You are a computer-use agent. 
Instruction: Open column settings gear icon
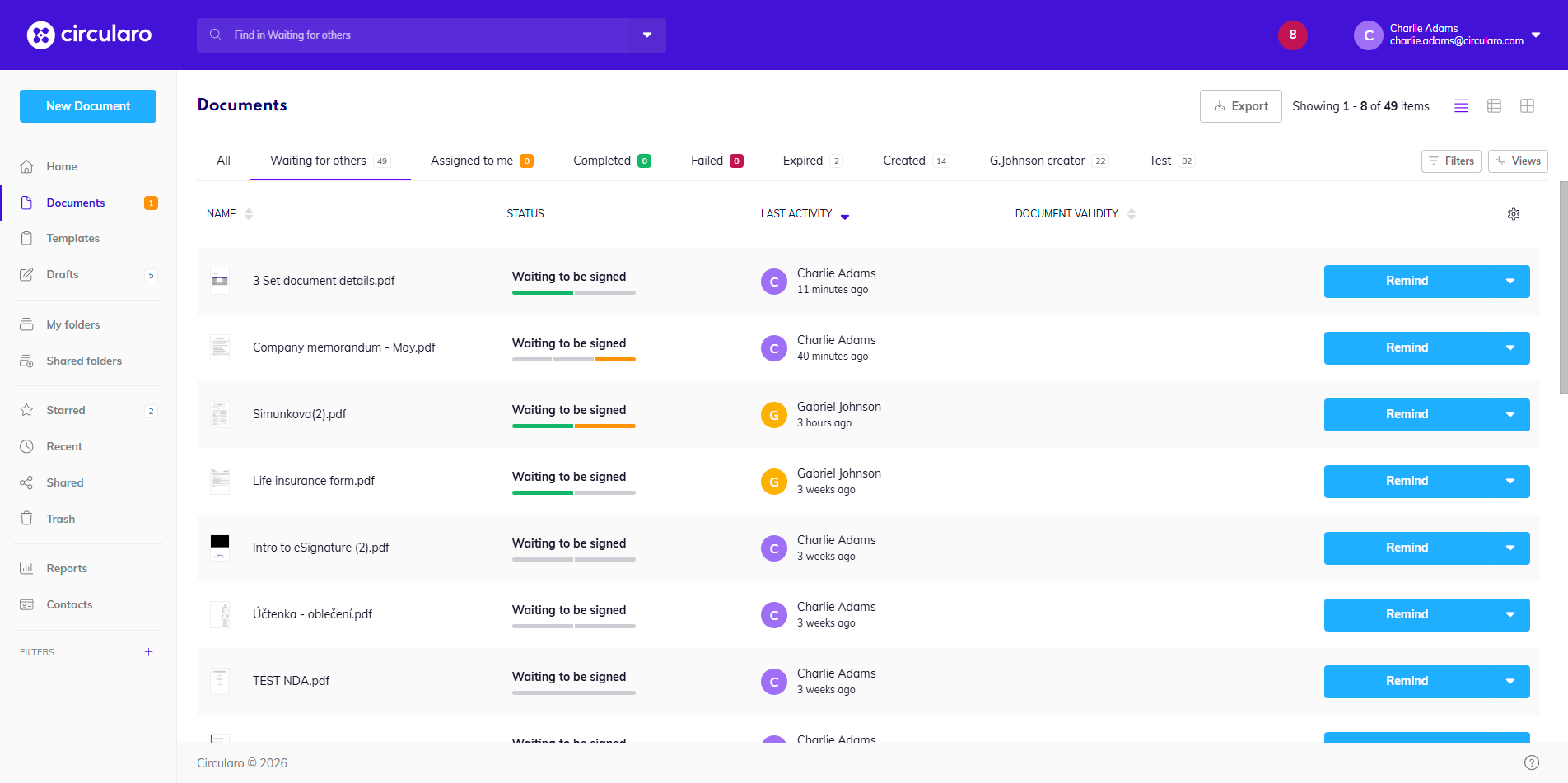pyautogui.click(x=1513, y=214)
